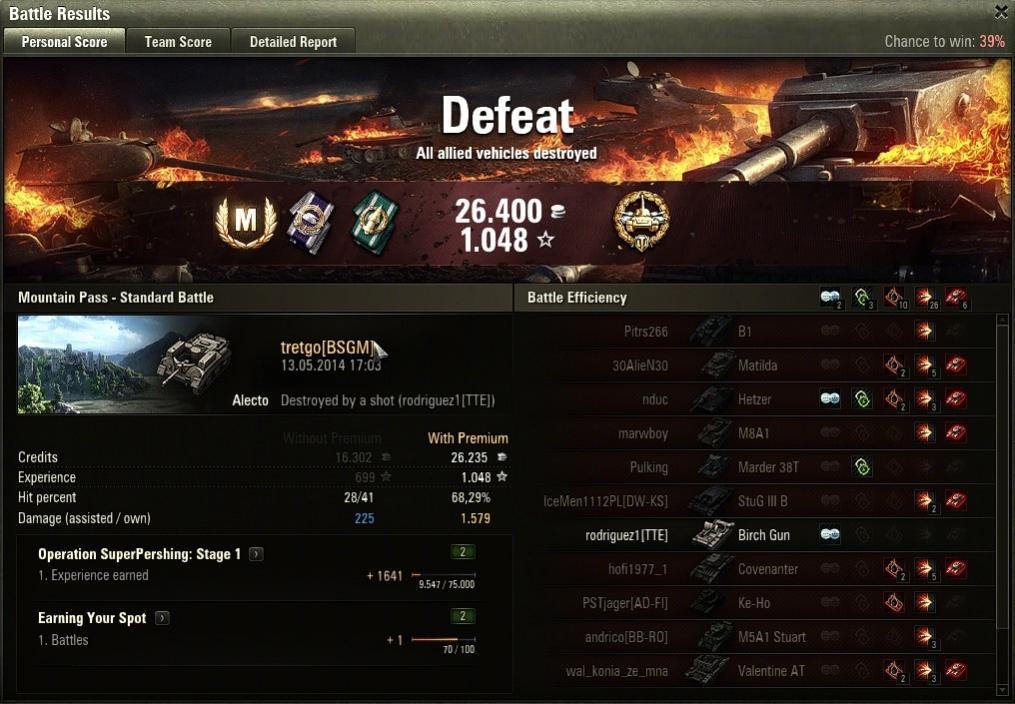Select the Personal Score tab
The width and height of the screenshot is (1015, 704).
pyautogui.click(x=64, y=41)
